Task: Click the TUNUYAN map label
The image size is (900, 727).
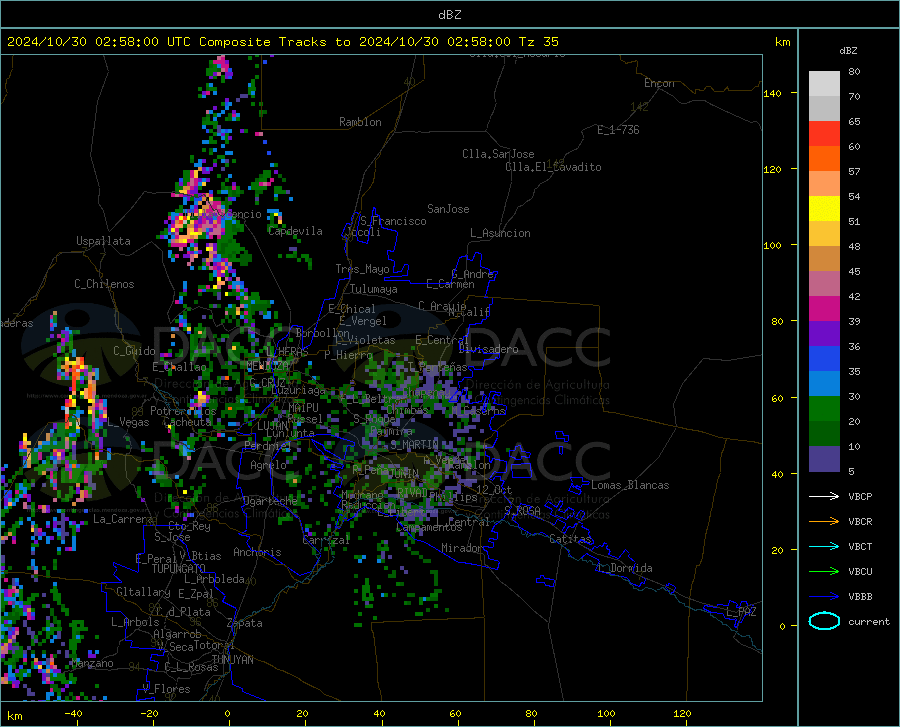Action: 232,660
